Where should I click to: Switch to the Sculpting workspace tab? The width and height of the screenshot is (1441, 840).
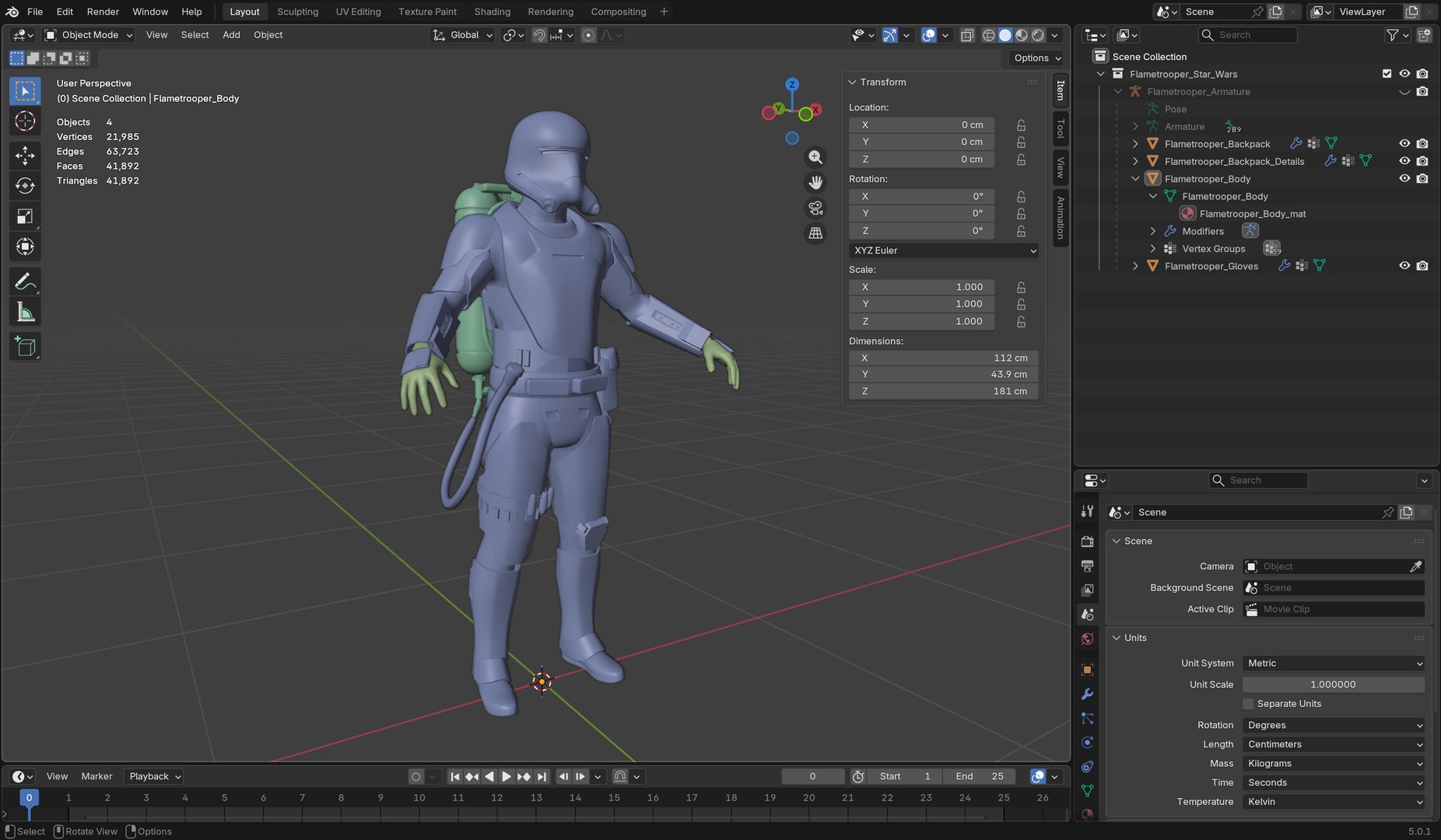pyautogui.click(x=297, y=12)
